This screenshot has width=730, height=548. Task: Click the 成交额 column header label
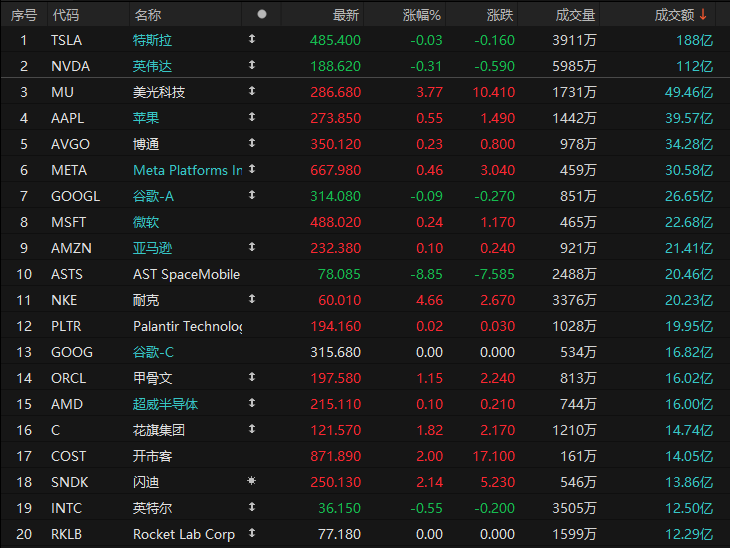tap(675, 15)
